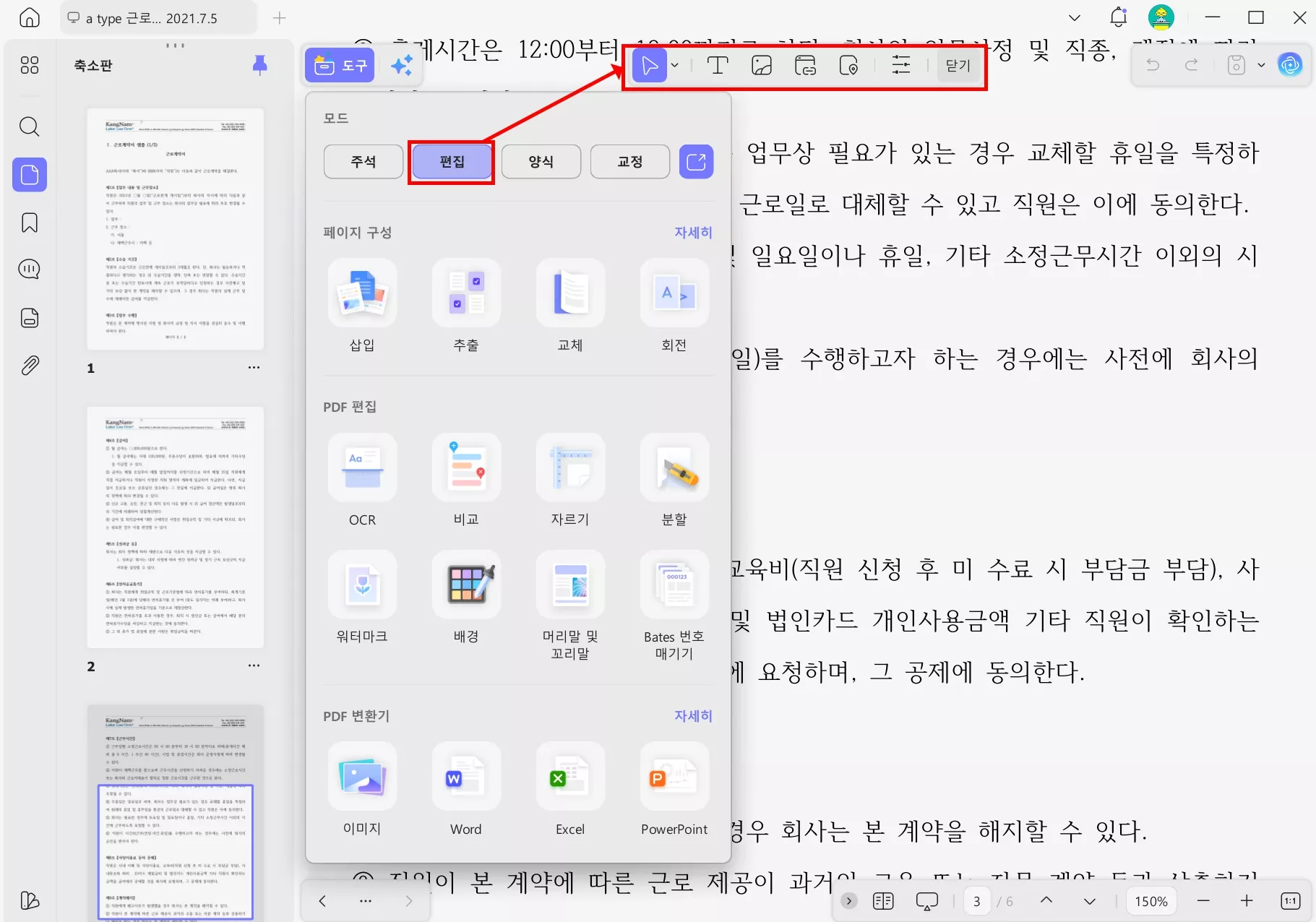Toggle 1:1 actual size zoom
Image resolution: width=1316 pixels, height=922 pixels.
point(1291,900)
